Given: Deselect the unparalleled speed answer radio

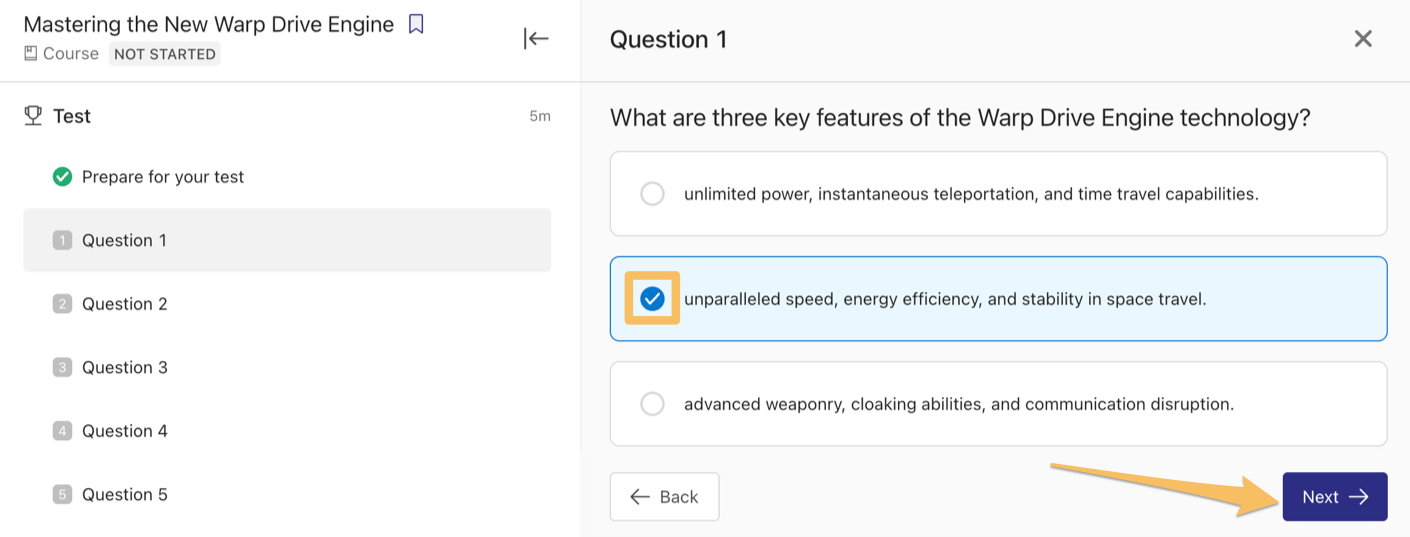Looking at the screenshot, I should coord(652,298).
